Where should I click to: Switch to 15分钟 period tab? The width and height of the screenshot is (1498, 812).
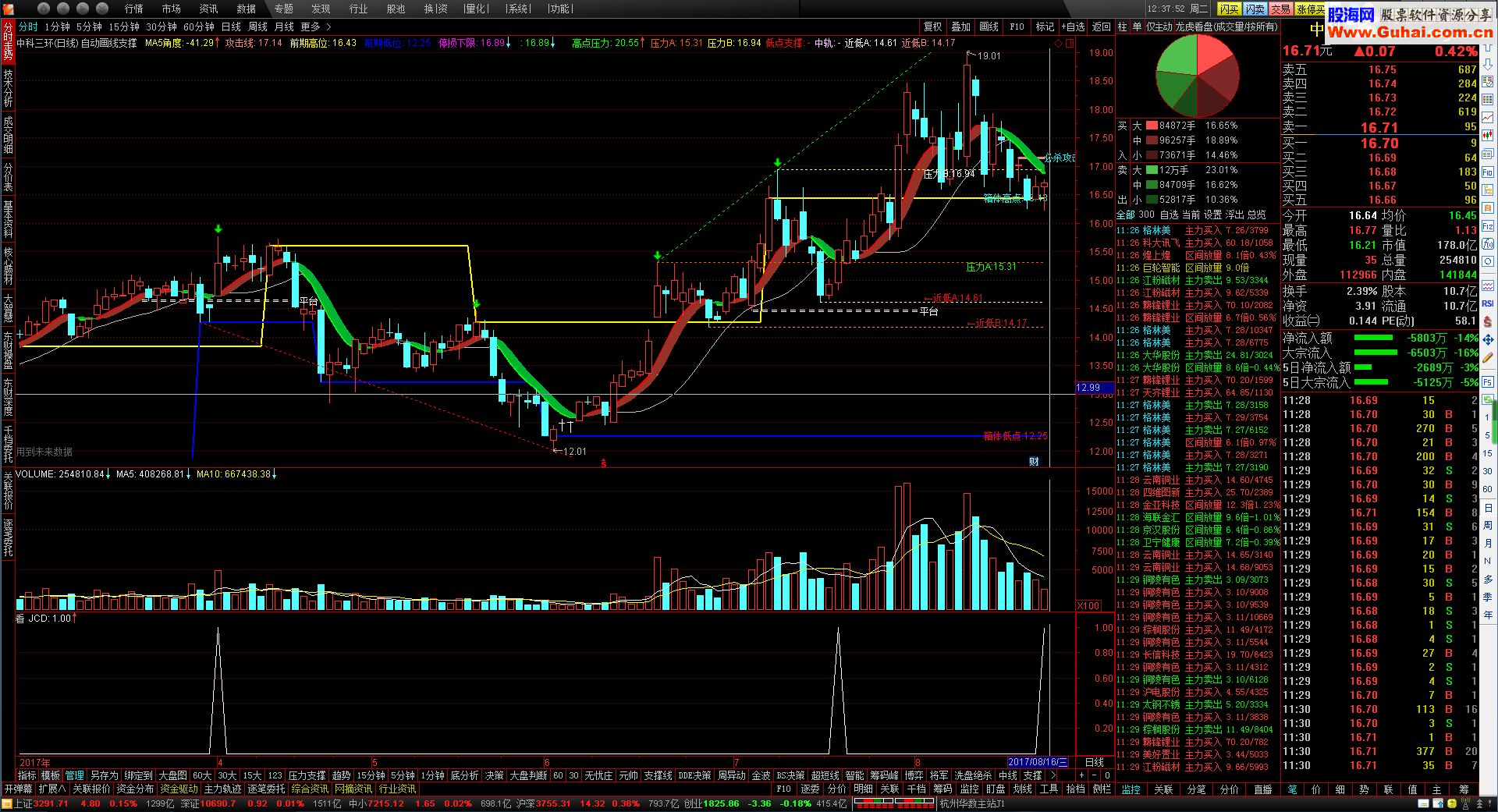(x=124, y=27)
